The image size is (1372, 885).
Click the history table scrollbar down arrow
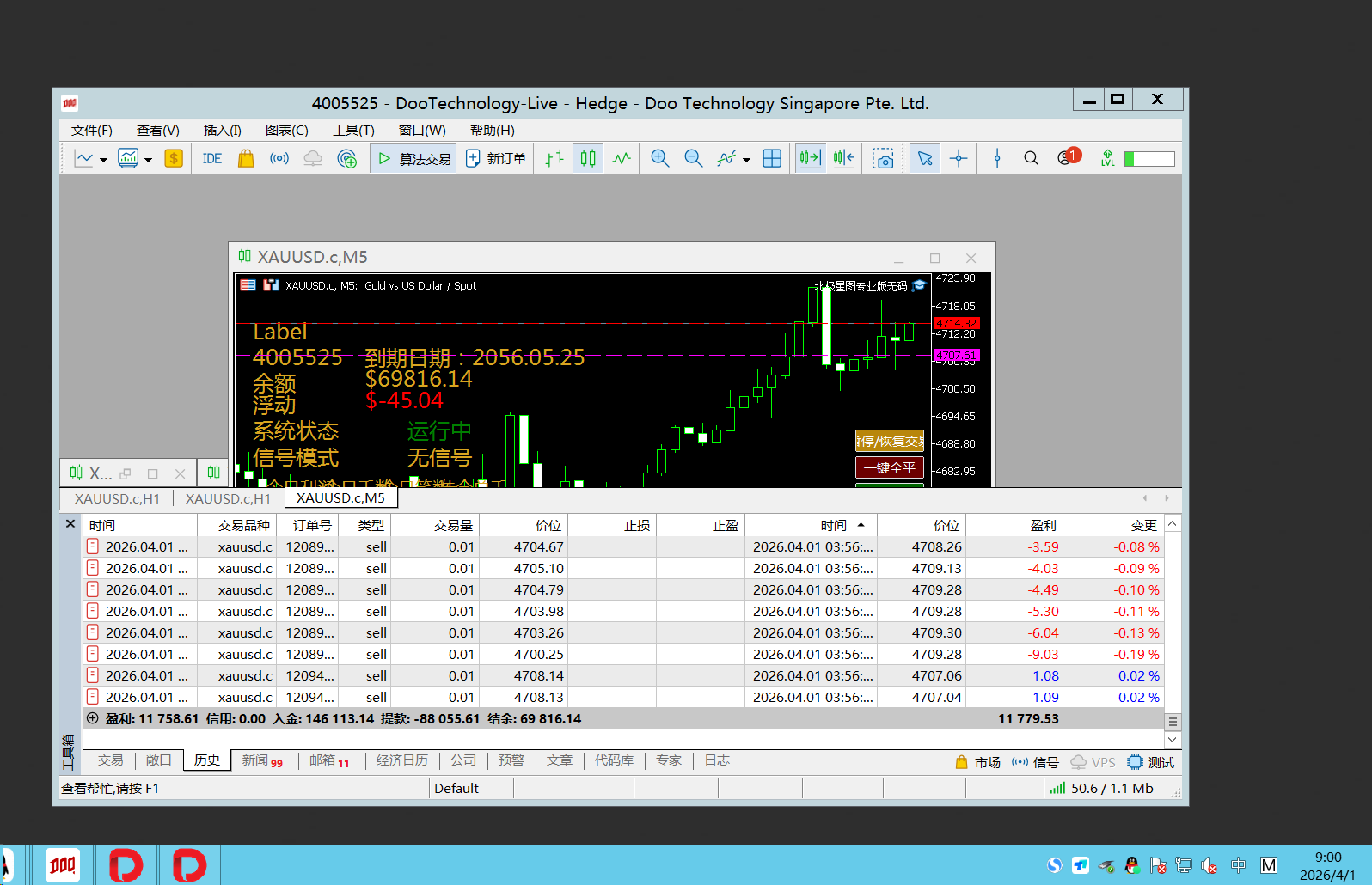pos(1173,740)
